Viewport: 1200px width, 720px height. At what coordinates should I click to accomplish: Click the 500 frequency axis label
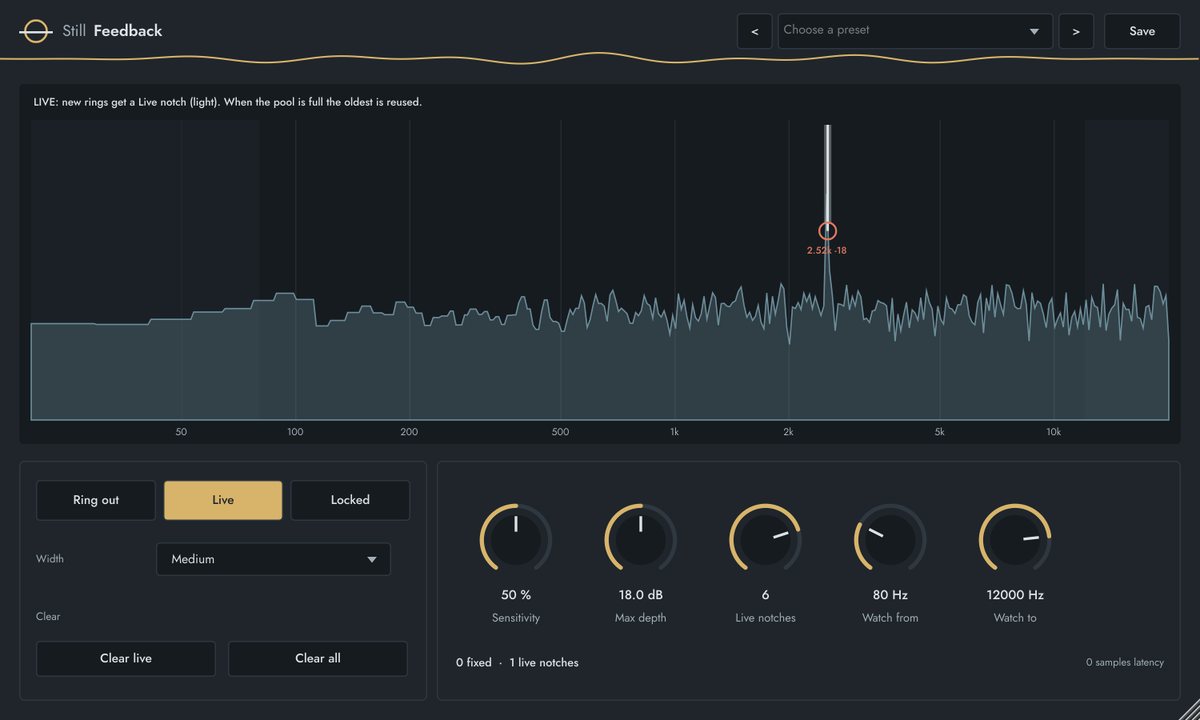point(560,432)
